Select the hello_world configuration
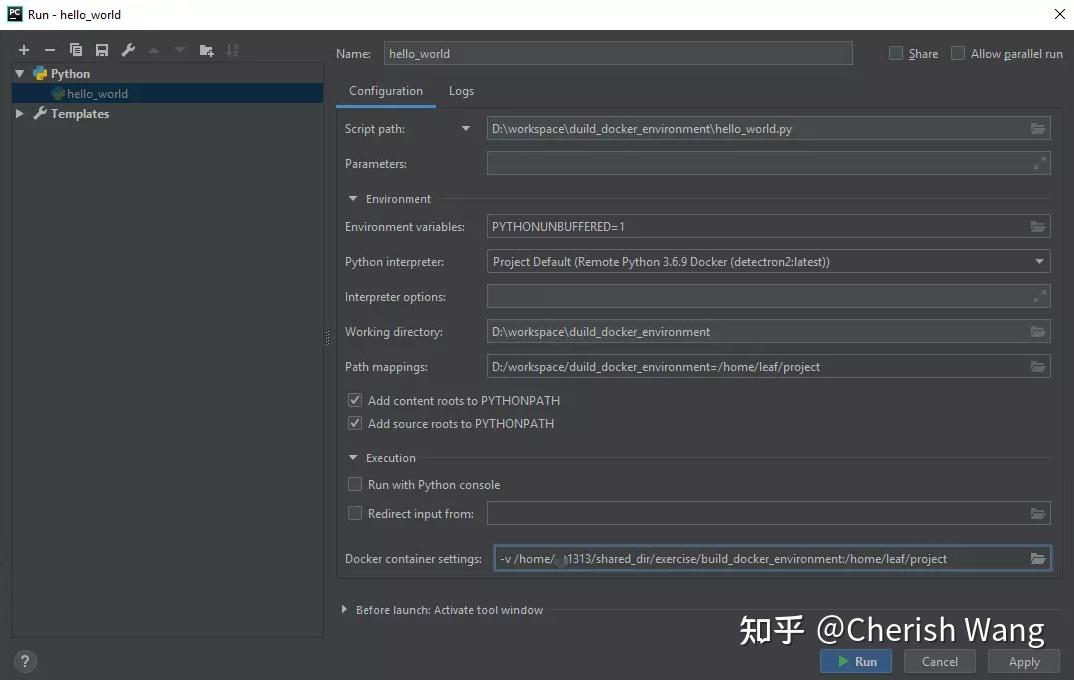This screenshot has height=680, width=1074. (x=97, y=93)
